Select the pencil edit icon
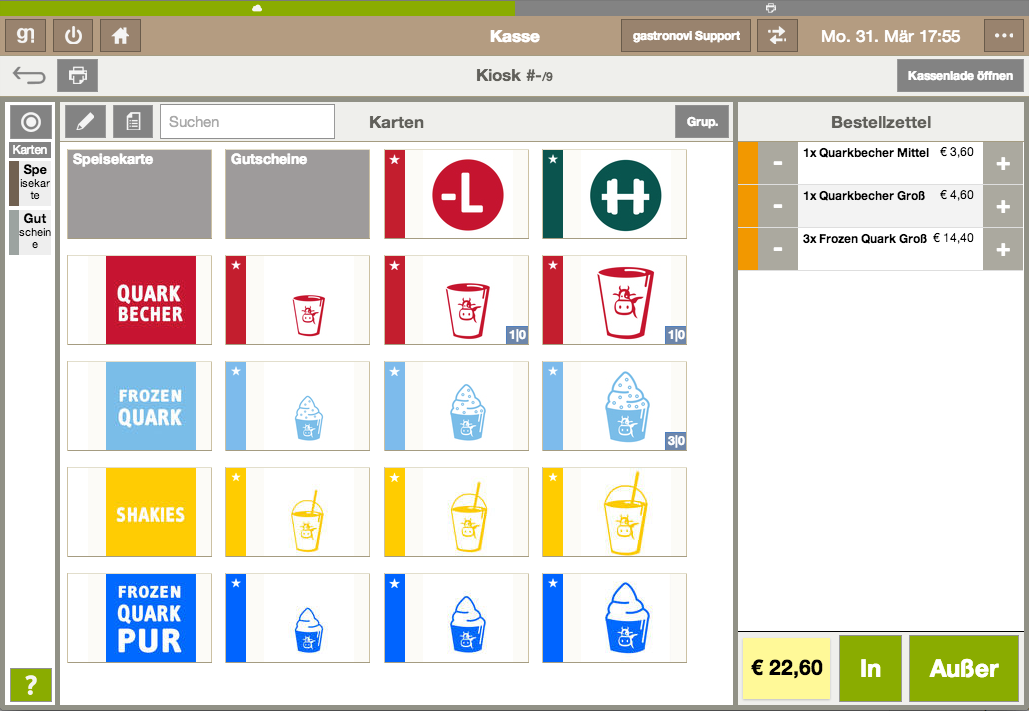This screenshot has width=1029, height=711. point(85,121)
